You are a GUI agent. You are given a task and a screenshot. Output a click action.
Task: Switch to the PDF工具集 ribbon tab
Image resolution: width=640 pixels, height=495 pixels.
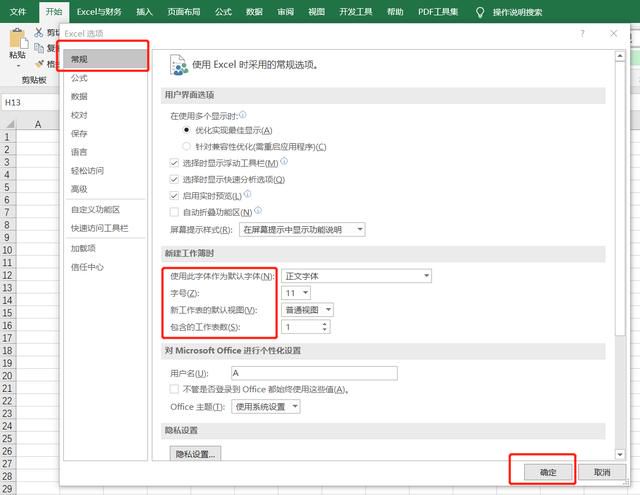pyautogui.click(x=438, y=12)
